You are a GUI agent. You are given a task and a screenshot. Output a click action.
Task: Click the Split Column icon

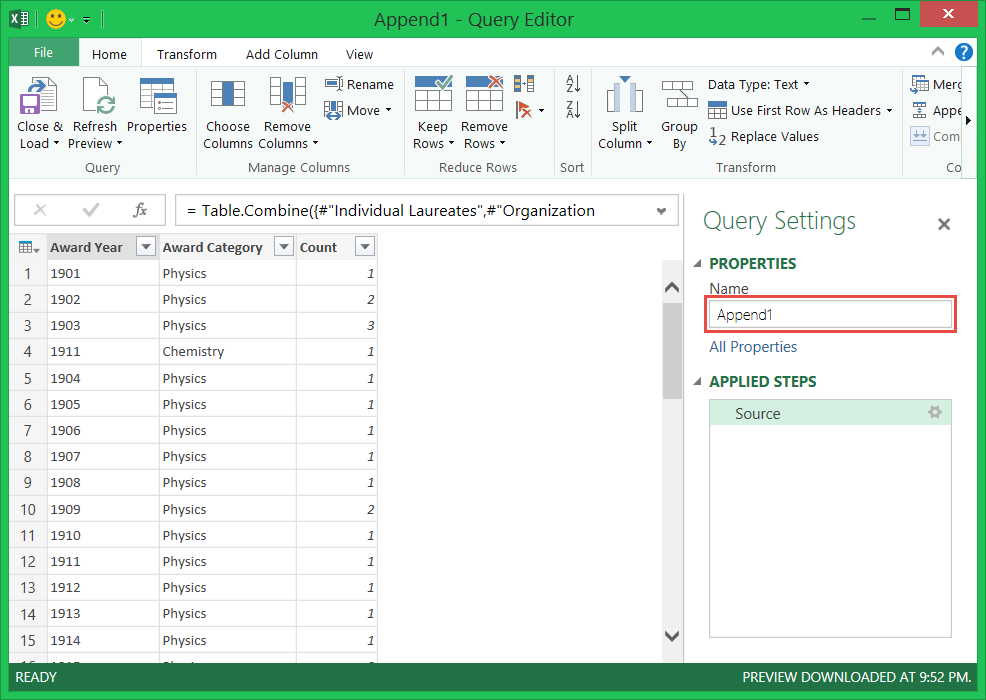625,96
